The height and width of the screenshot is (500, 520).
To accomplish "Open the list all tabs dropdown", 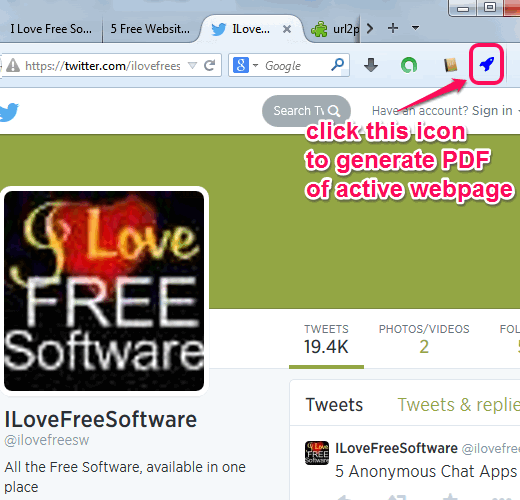I will pyautogui.click(x=415, y=28).
